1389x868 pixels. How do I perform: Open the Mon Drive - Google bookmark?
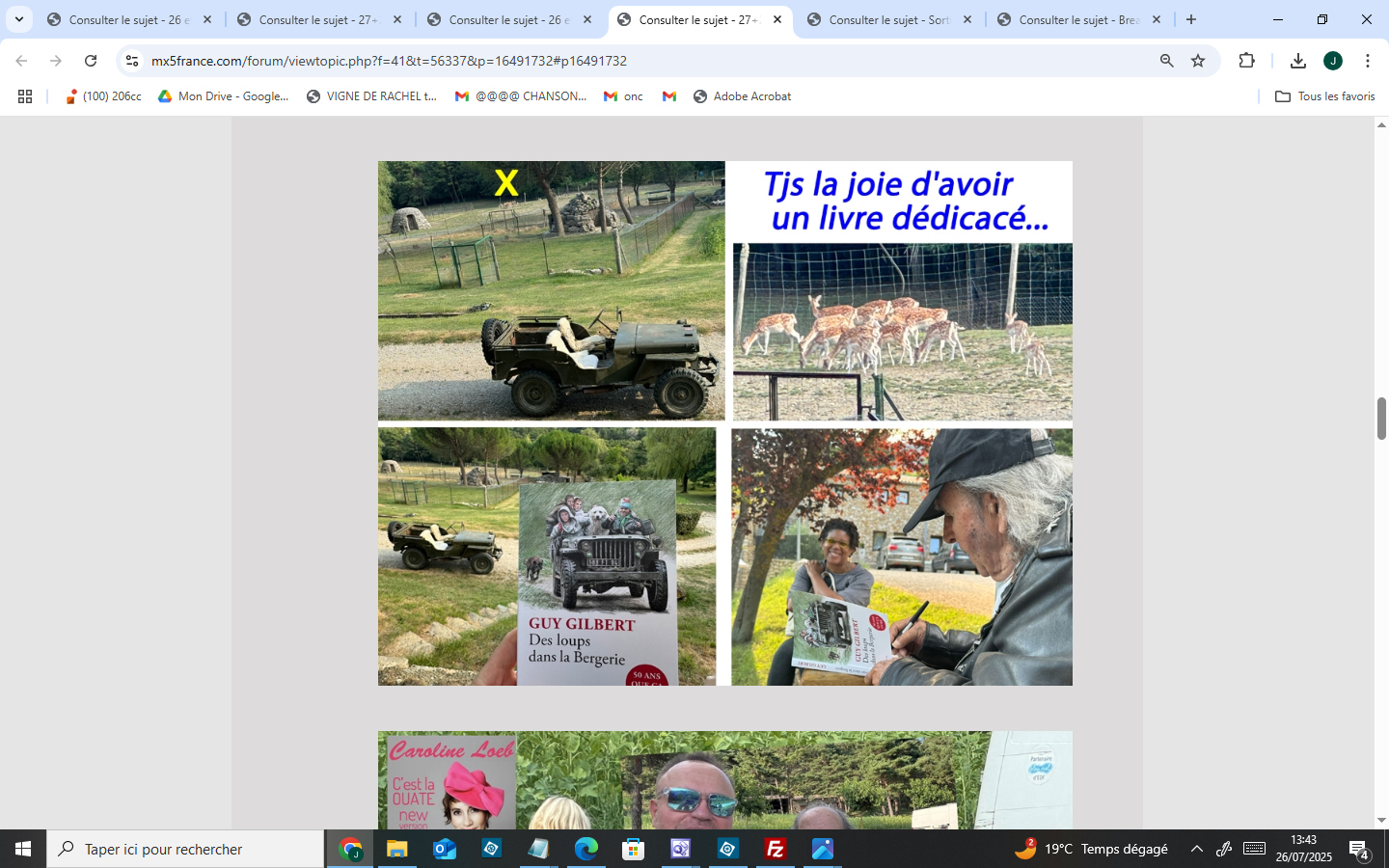223,96
